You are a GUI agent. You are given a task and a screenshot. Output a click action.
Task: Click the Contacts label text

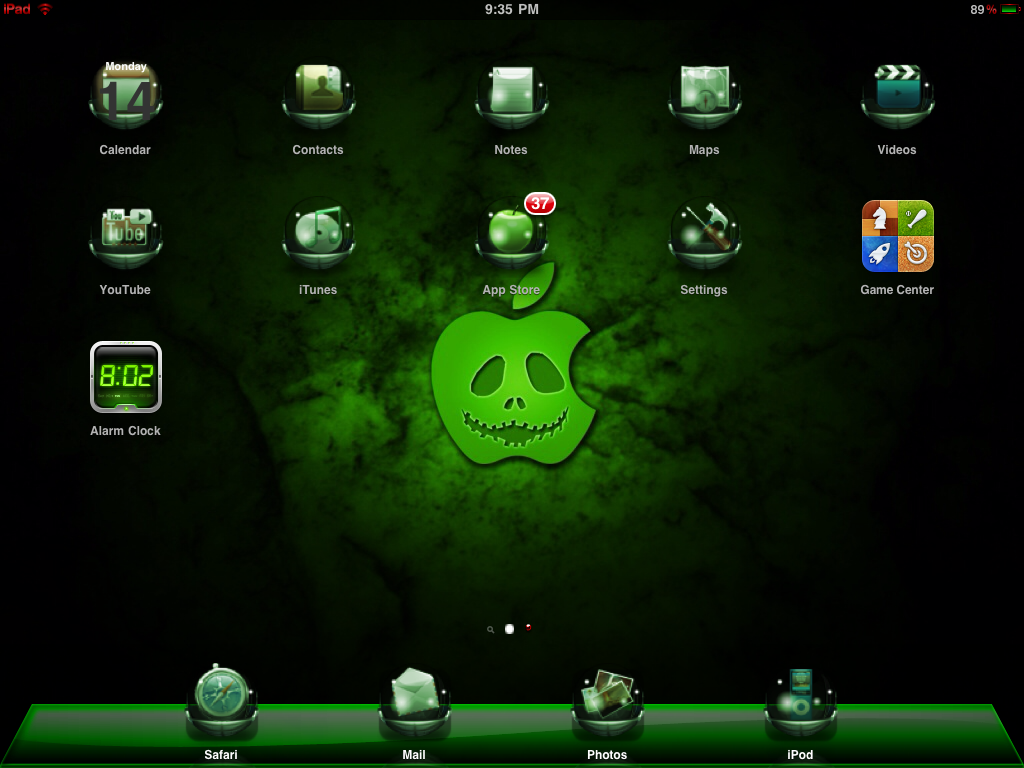coord(318,150)
